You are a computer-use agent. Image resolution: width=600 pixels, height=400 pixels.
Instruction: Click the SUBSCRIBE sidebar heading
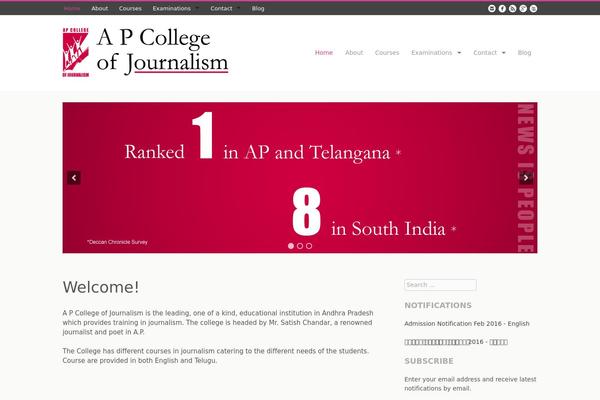(x=429, y=361)
